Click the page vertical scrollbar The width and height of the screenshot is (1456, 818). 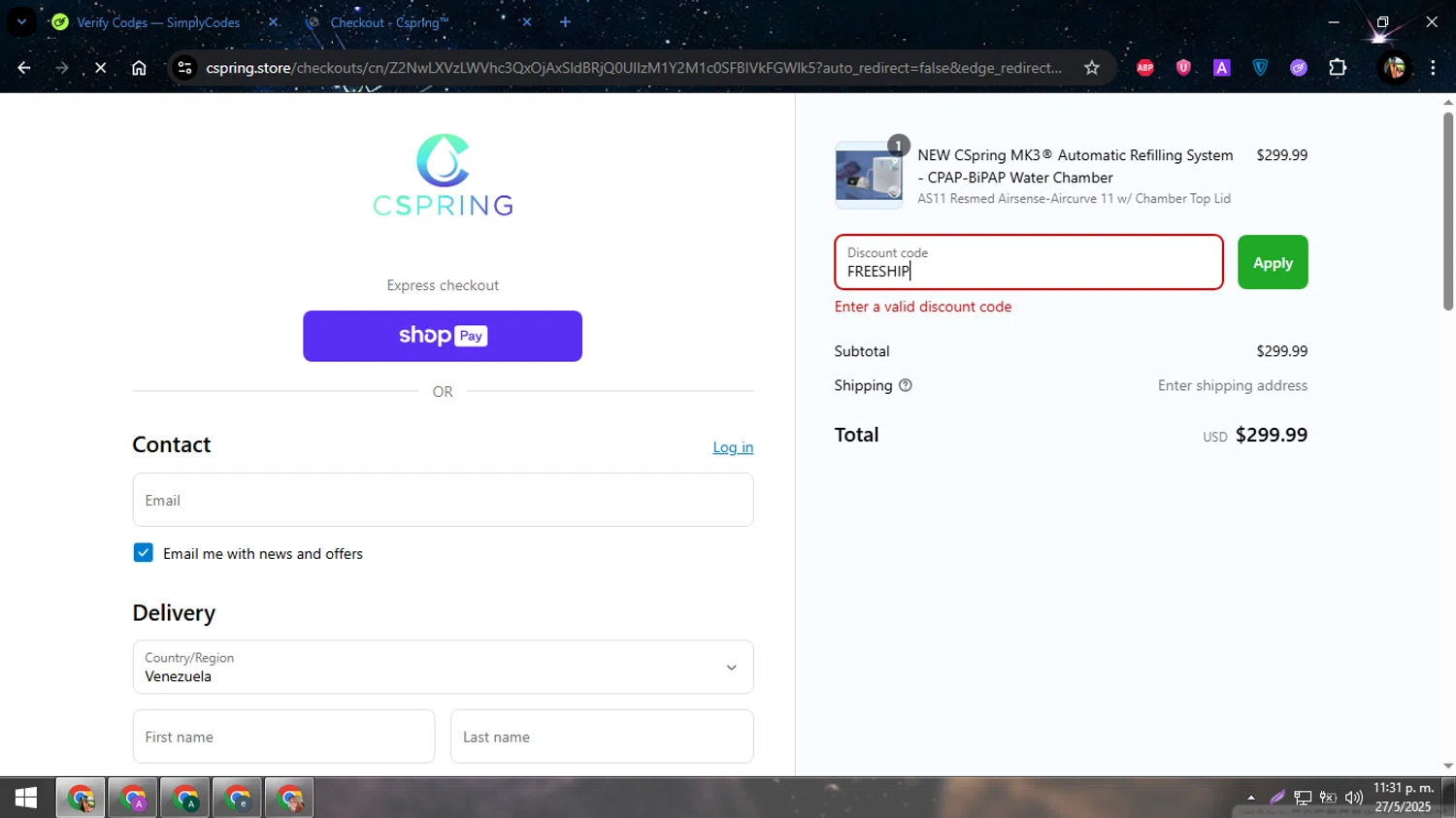click(1448, 212)
